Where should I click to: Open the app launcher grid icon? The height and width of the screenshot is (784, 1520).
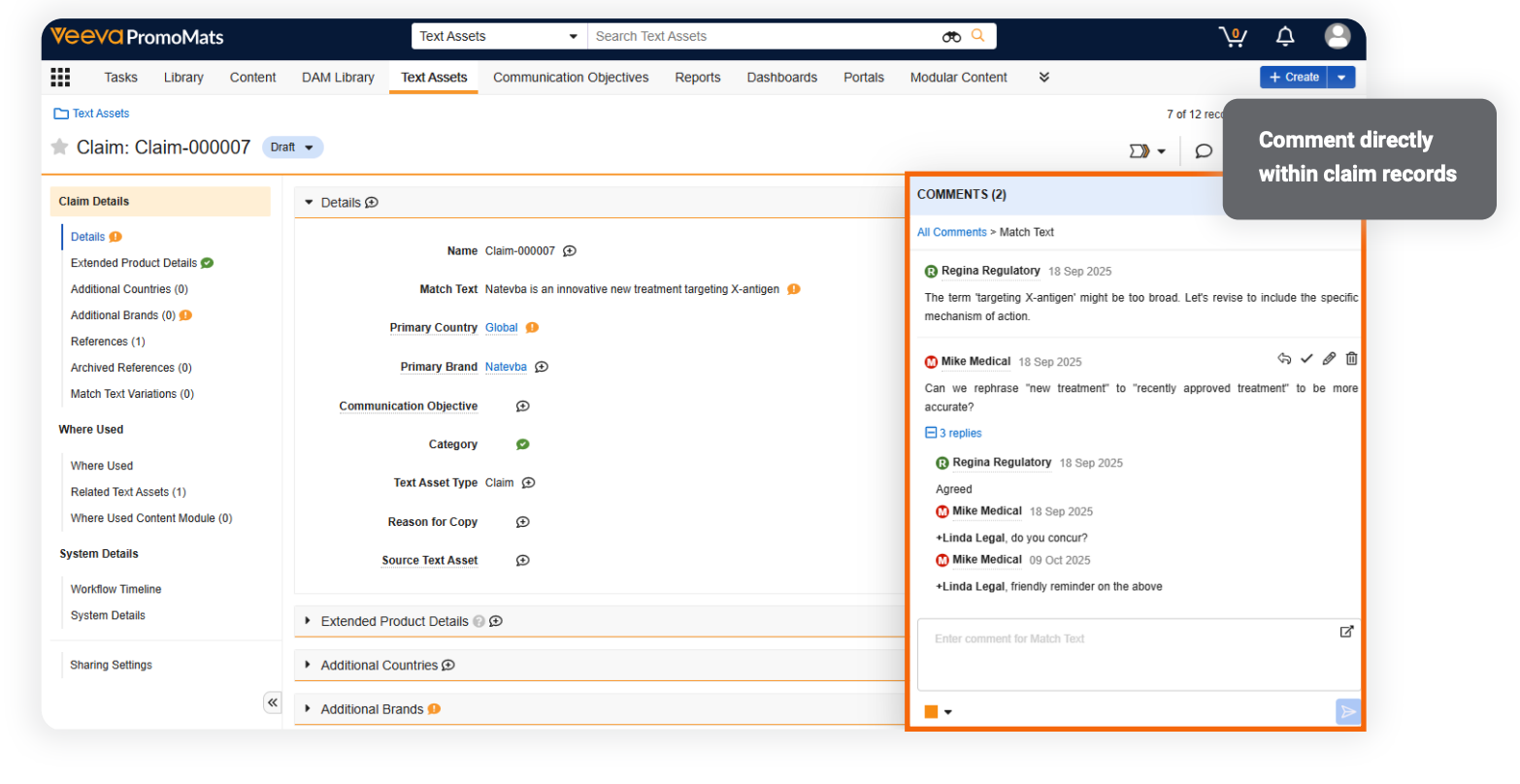coord(60,77)
